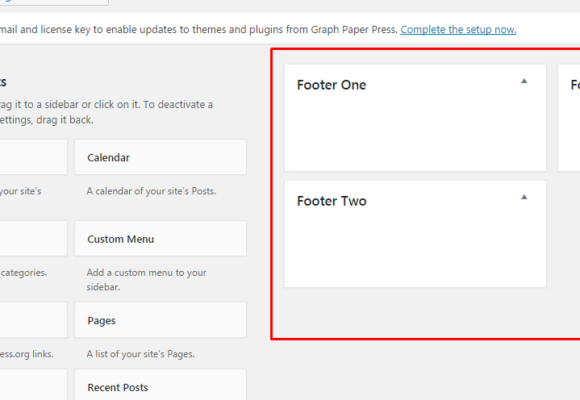Click the widget box left of Custom Menu
This screenshot has height=400, width=580.
(33, 239)
